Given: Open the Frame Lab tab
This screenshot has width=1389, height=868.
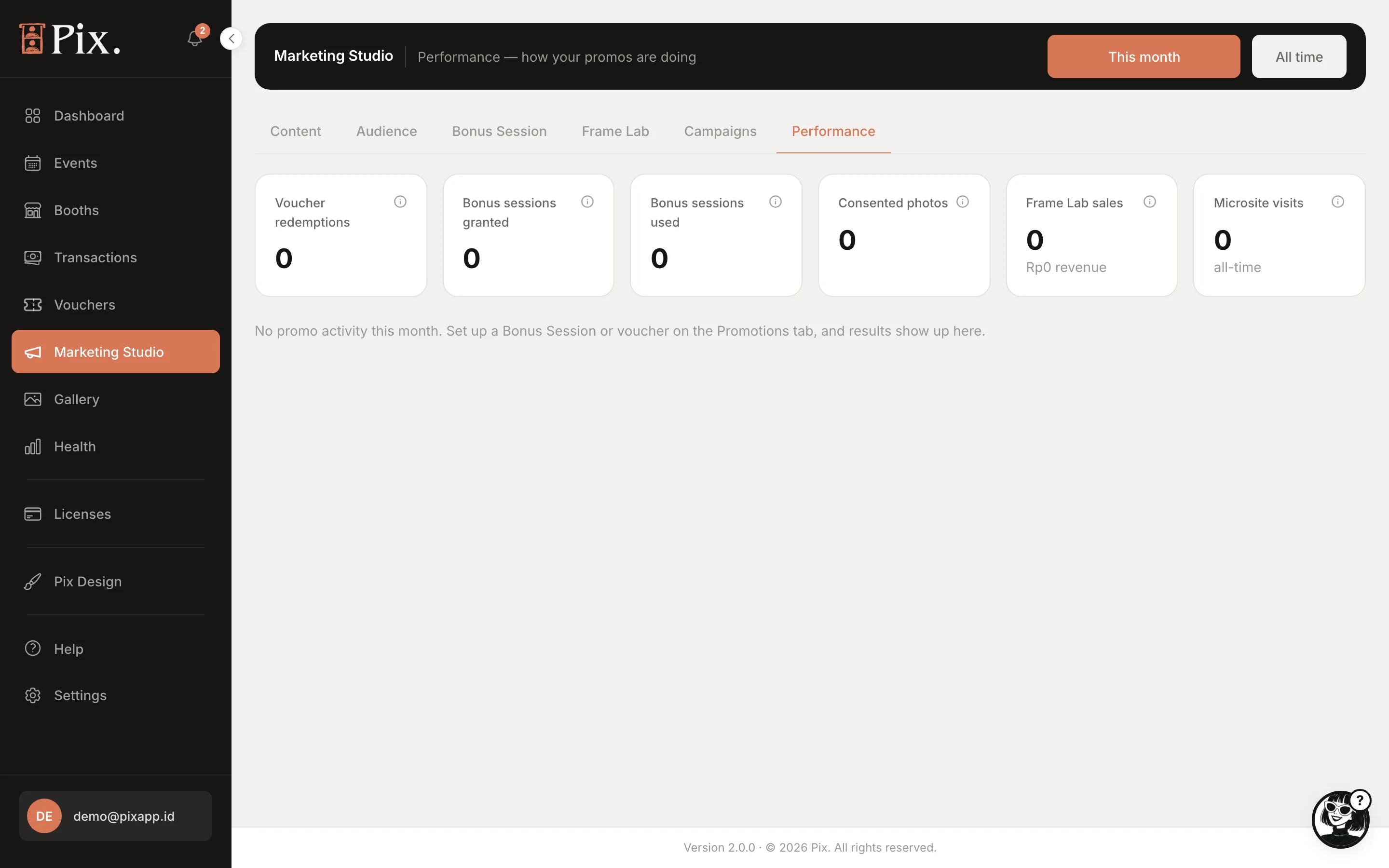Looking at the screenshot, I should coord(615,132).
